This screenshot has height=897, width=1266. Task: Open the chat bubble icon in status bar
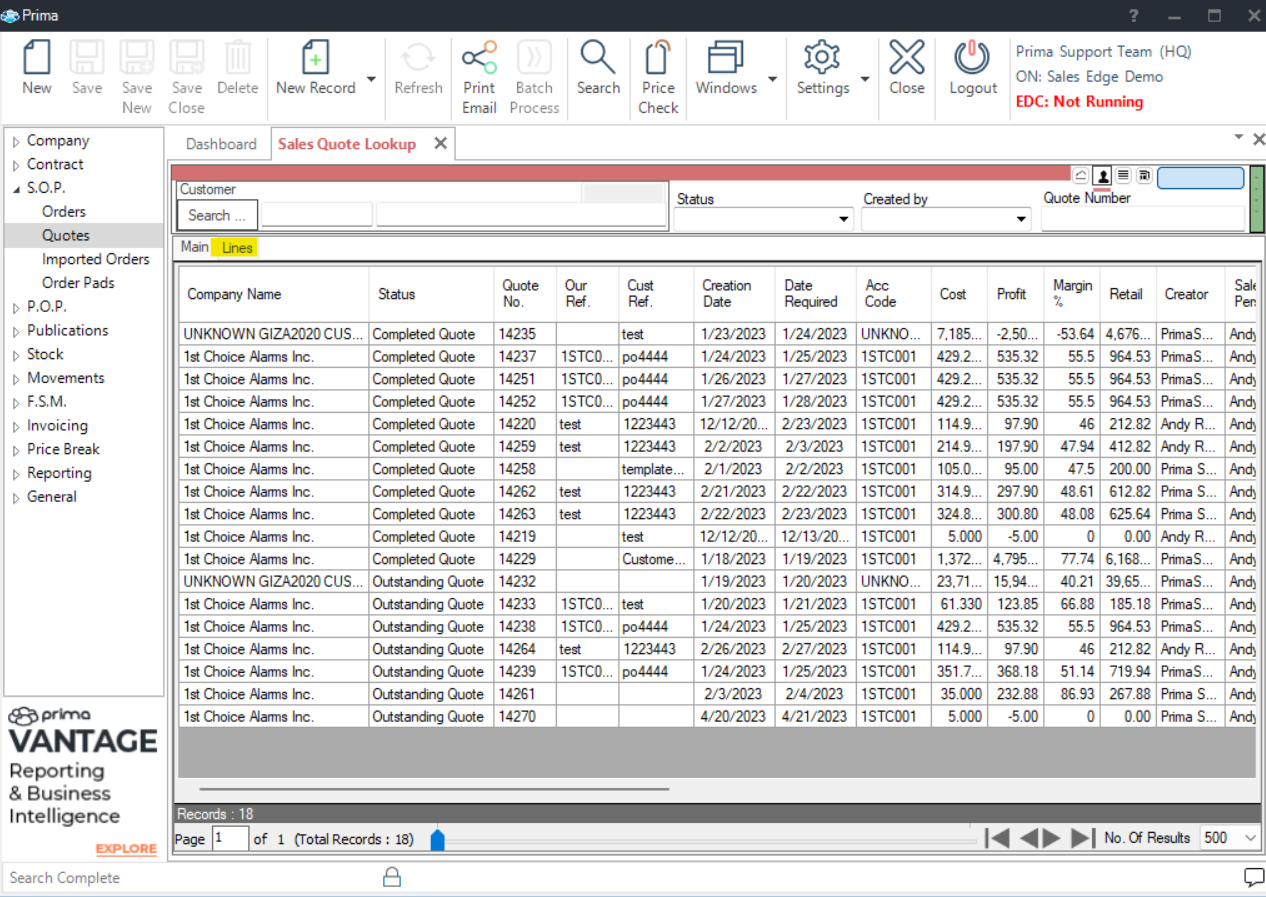(1253, 877)
